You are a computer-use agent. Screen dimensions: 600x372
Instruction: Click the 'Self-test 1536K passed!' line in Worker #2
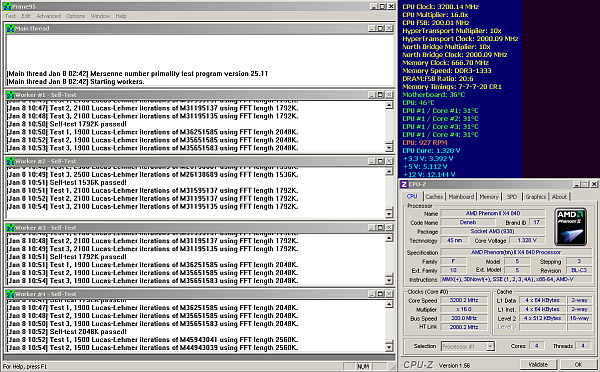67,183
